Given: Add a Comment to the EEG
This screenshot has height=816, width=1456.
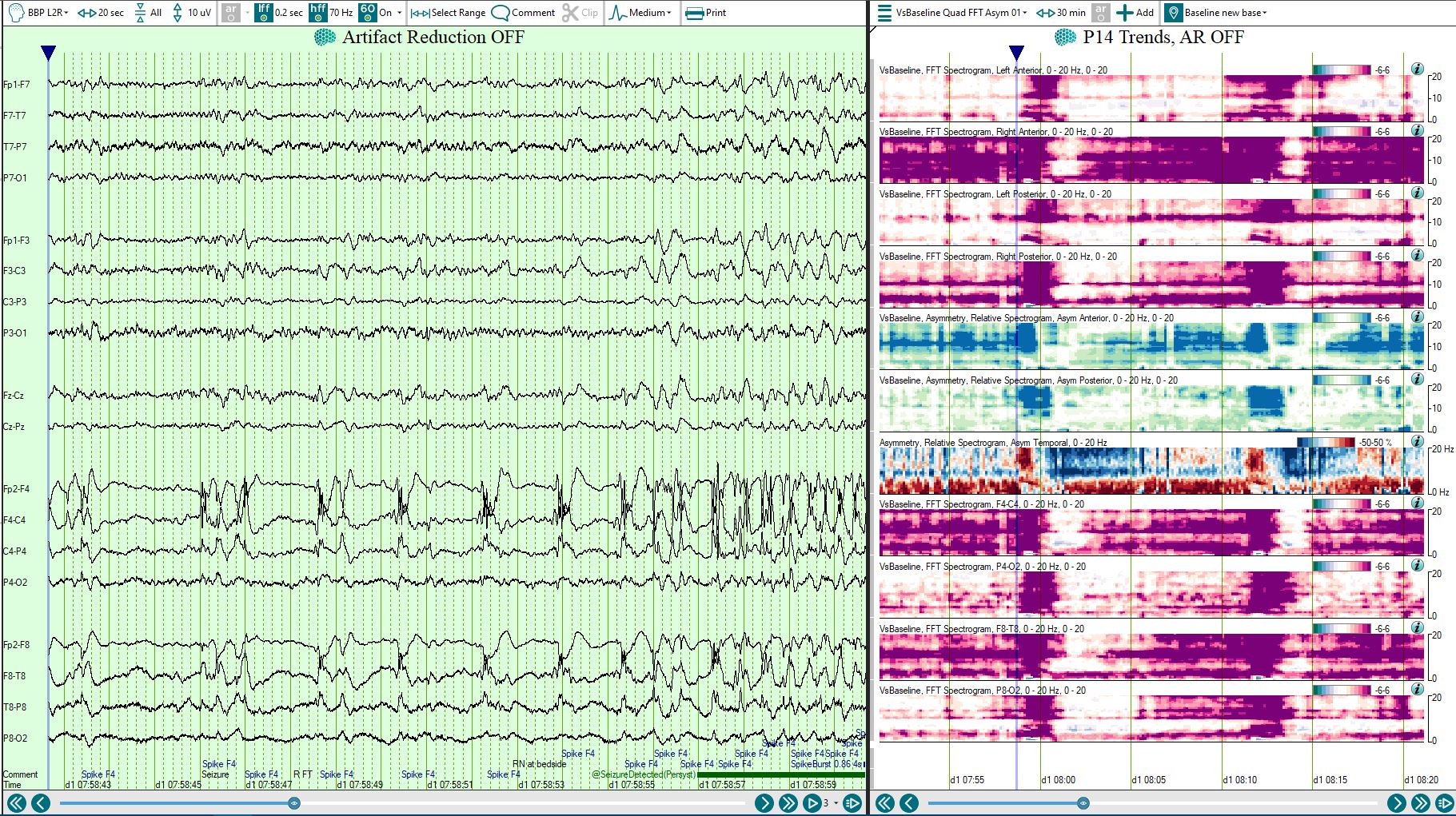Looking at the screenshot, I should 524,13.
